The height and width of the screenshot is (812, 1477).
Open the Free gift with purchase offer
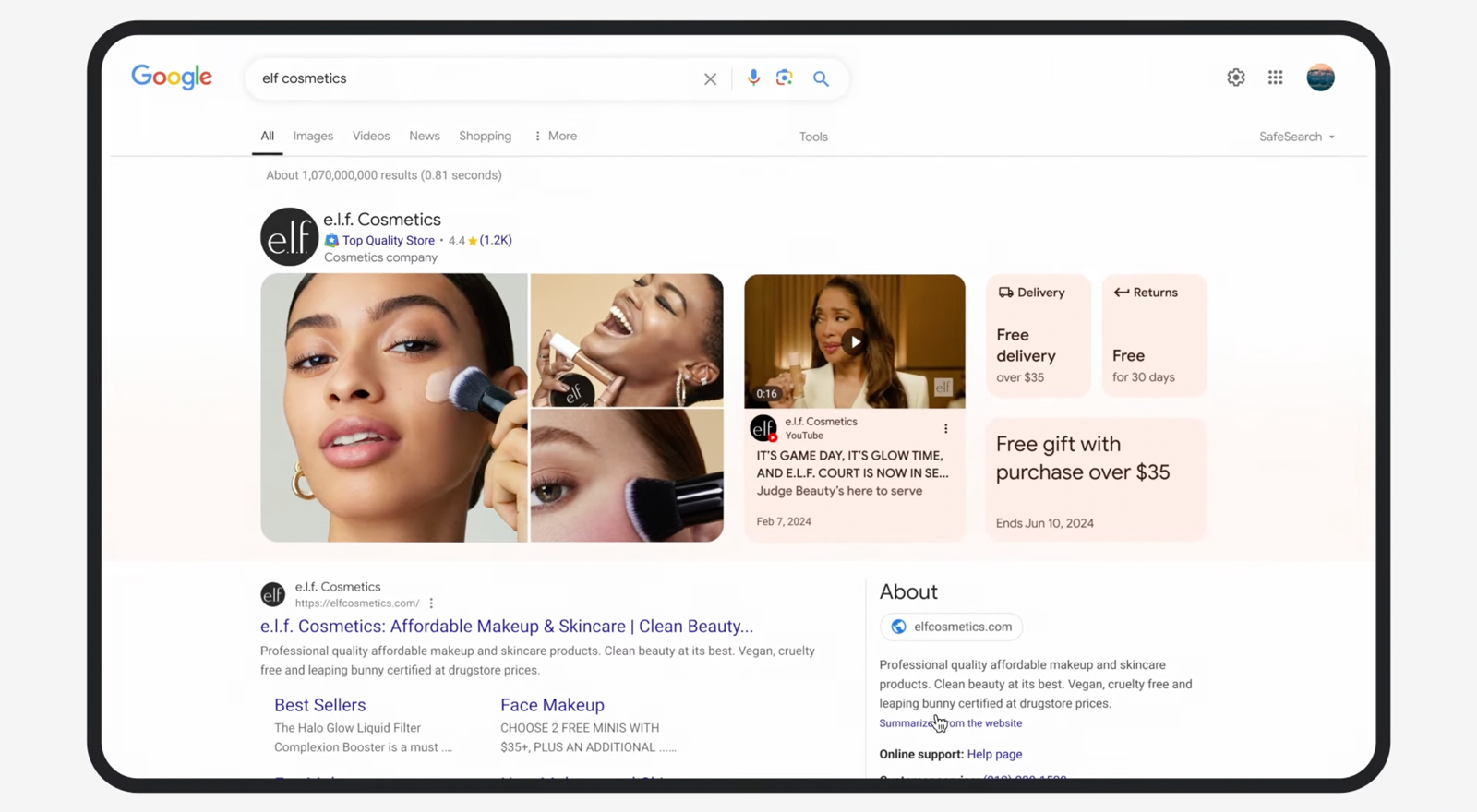click(1096, 479)
